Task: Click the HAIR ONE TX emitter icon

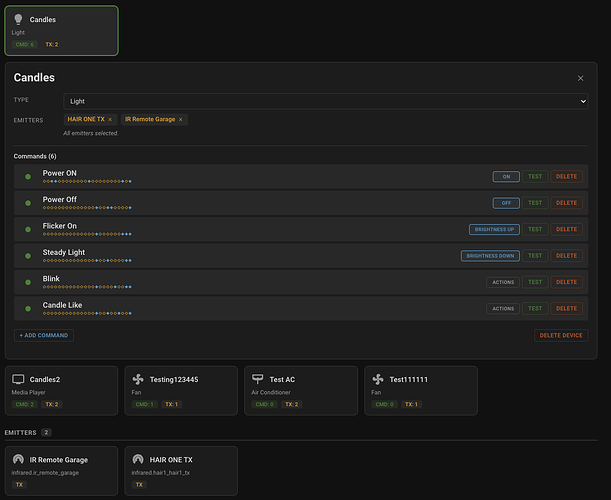Action: click(x=138, y=459)
